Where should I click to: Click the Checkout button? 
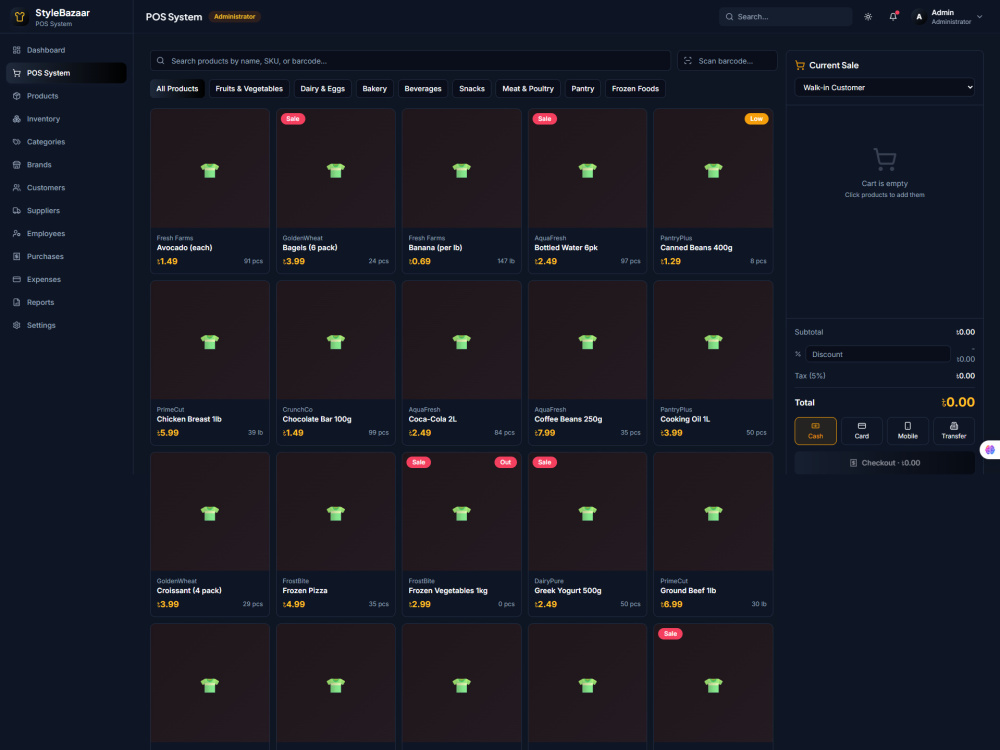click(x=885, y=463)
